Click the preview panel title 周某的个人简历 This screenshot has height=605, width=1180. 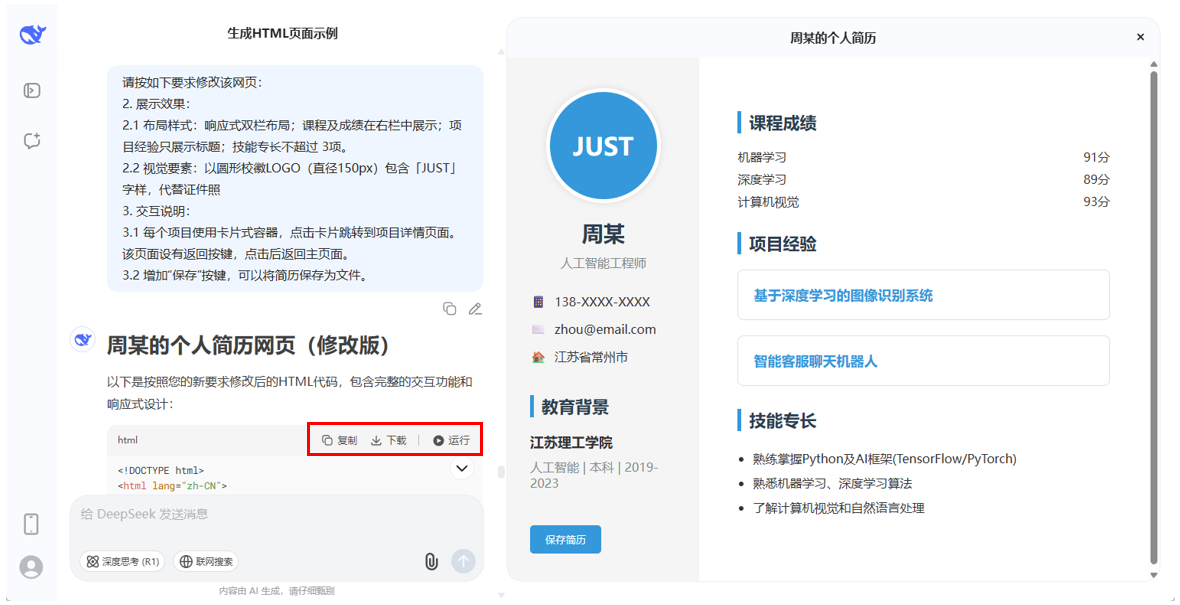tap(832, 38)
